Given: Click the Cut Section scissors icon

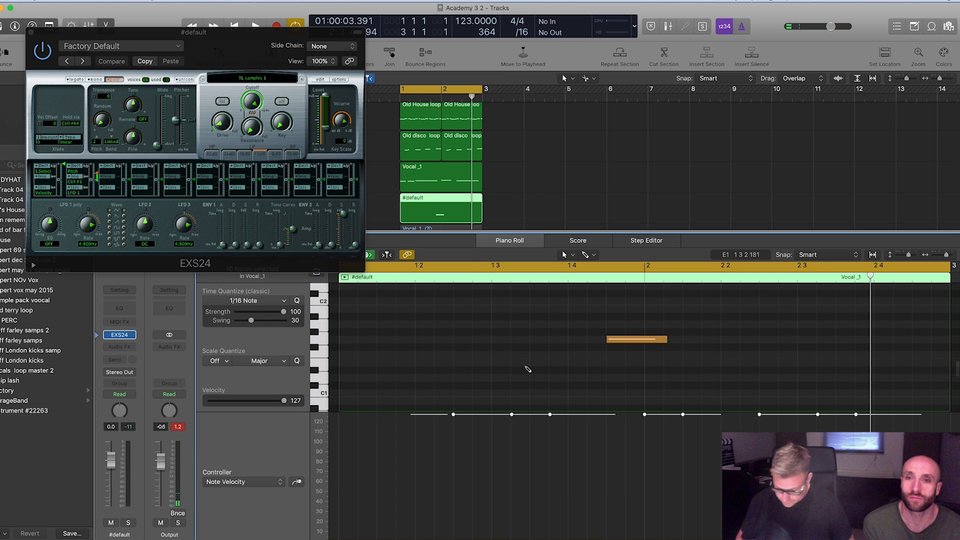Looking at the screenshot, I should click(x=664, y=53).
